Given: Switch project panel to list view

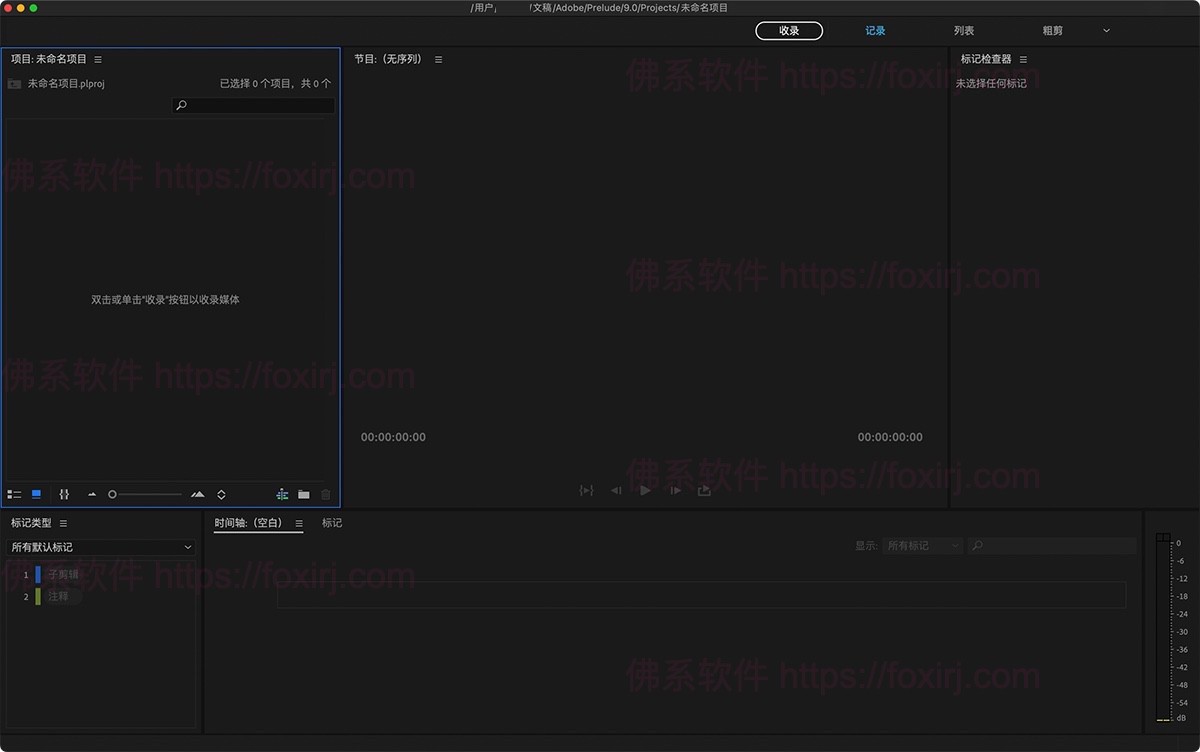Looking at the screenshot, I should click(x=15, y=494).
